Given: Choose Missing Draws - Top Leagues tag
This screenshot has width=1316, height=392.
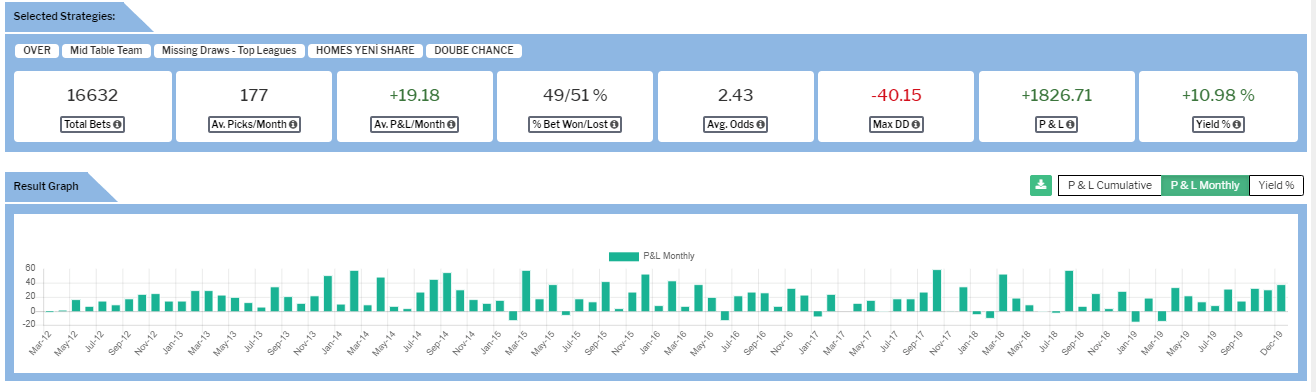Looking at the screenshot, I should [x=229, y=50].
